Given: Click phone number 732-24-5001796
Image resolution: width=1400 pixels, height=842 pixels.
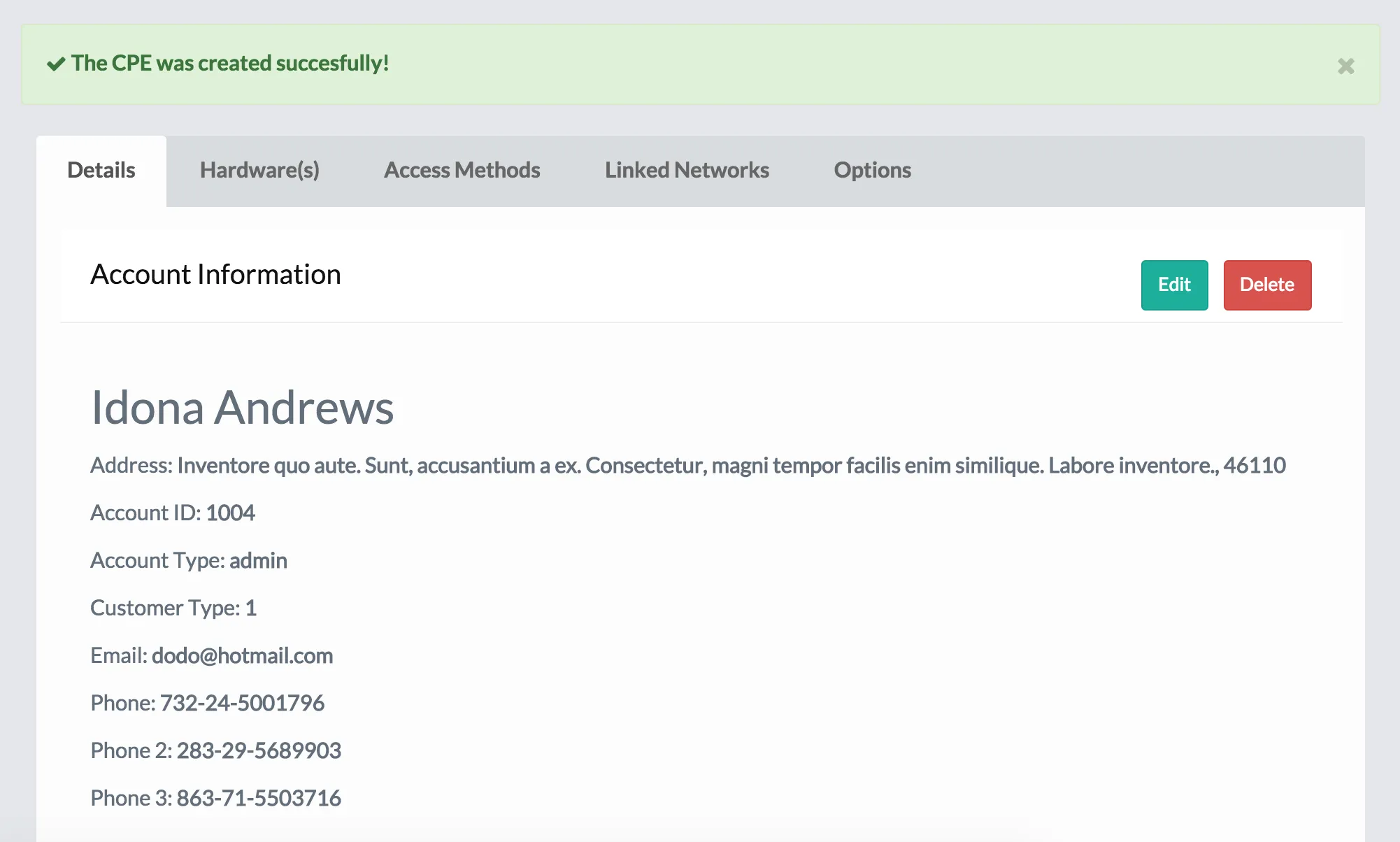Looking at the screenshot, I should point(242,703).
